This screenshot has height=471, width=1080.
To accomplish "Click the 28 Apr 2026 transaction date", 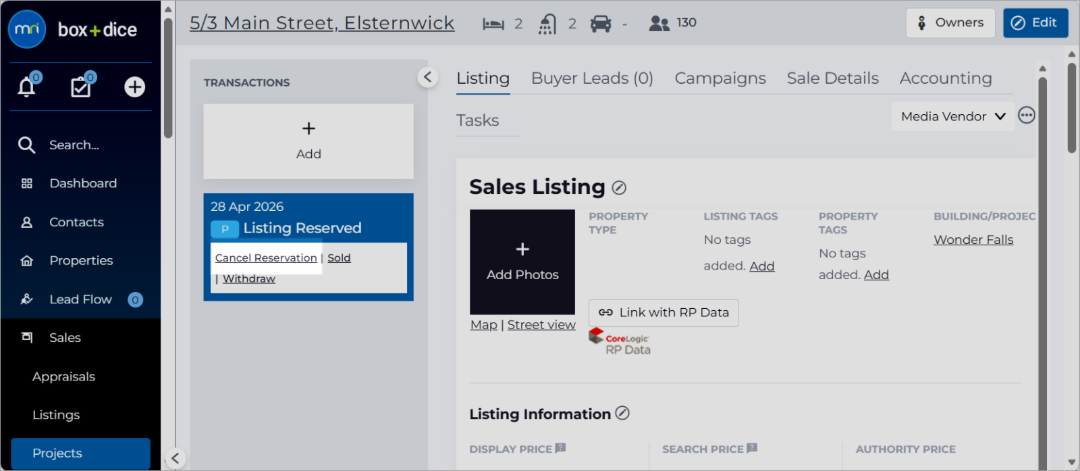I will (247, 207).
